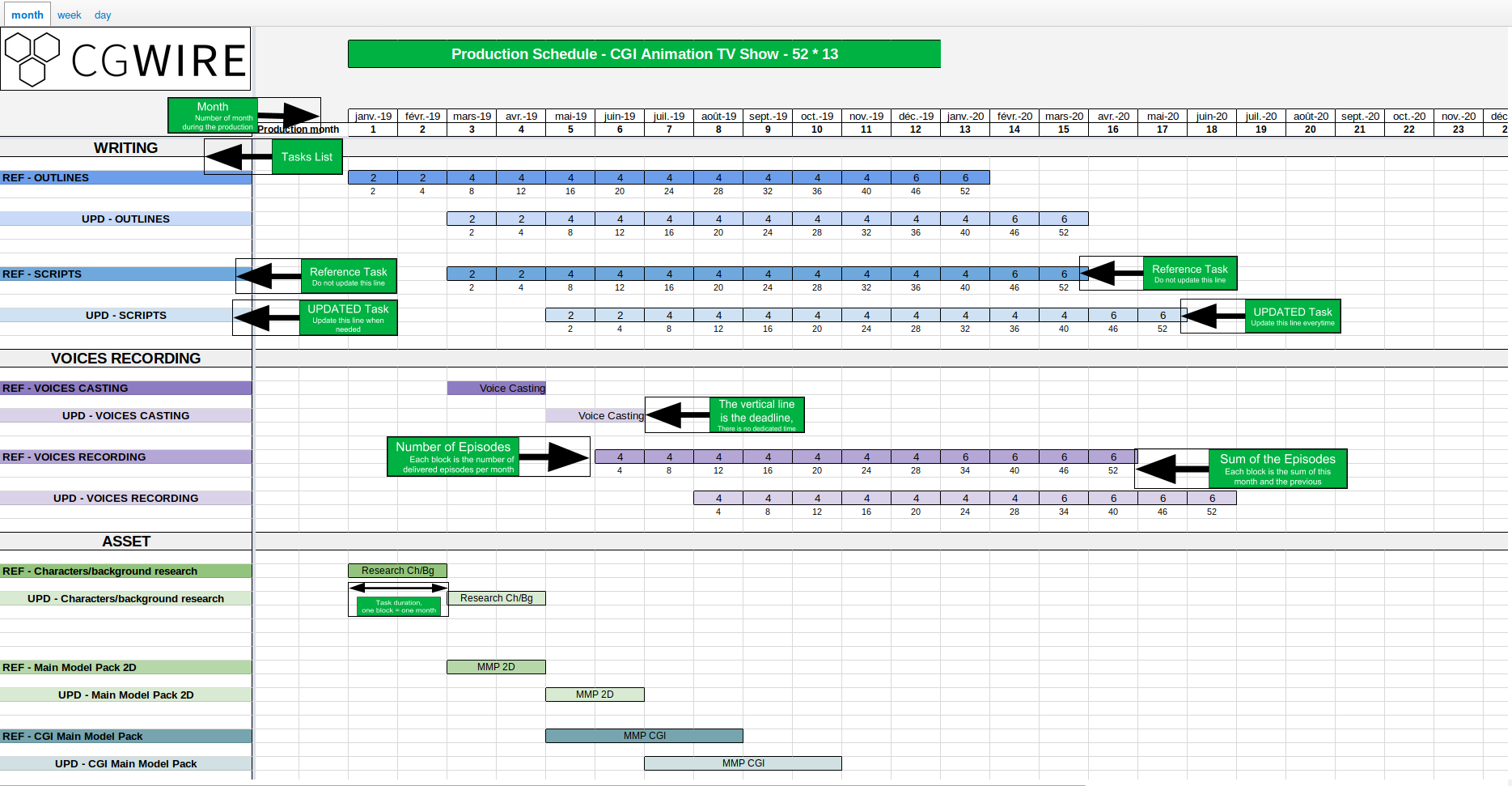Click the Research Ch/Bg bar in the UPD row

[496, 598]
